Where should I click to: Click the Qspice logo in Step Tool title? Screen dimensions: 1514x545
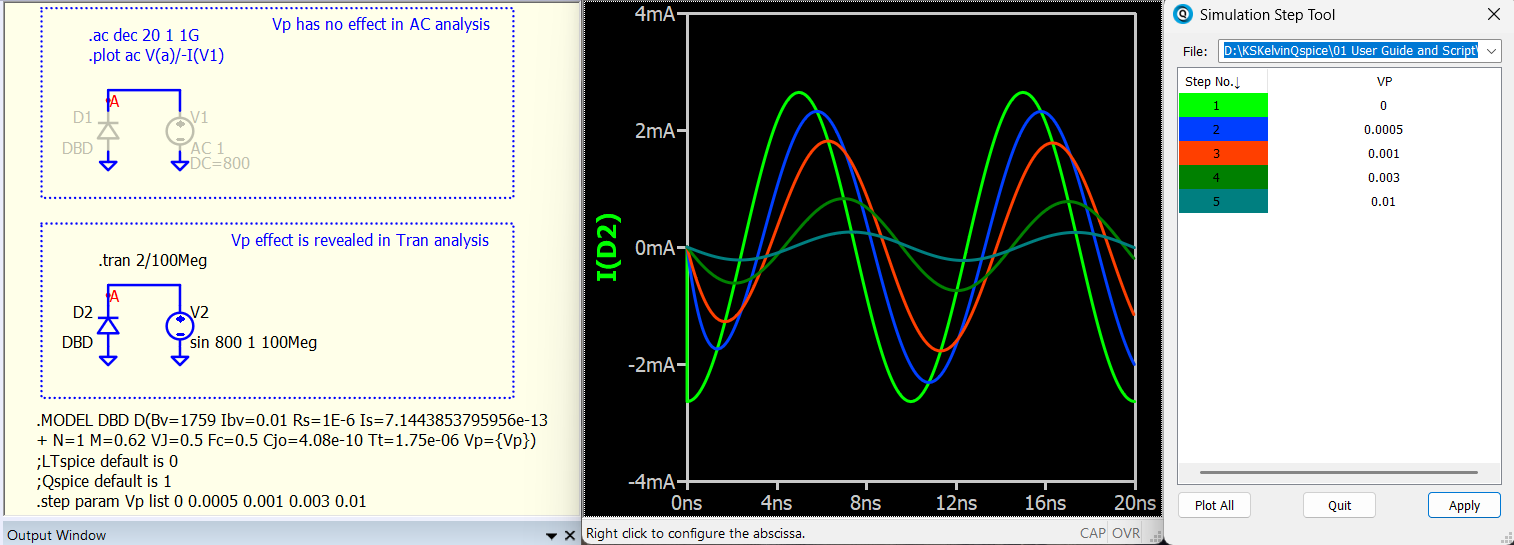(x=1183, y=15)
